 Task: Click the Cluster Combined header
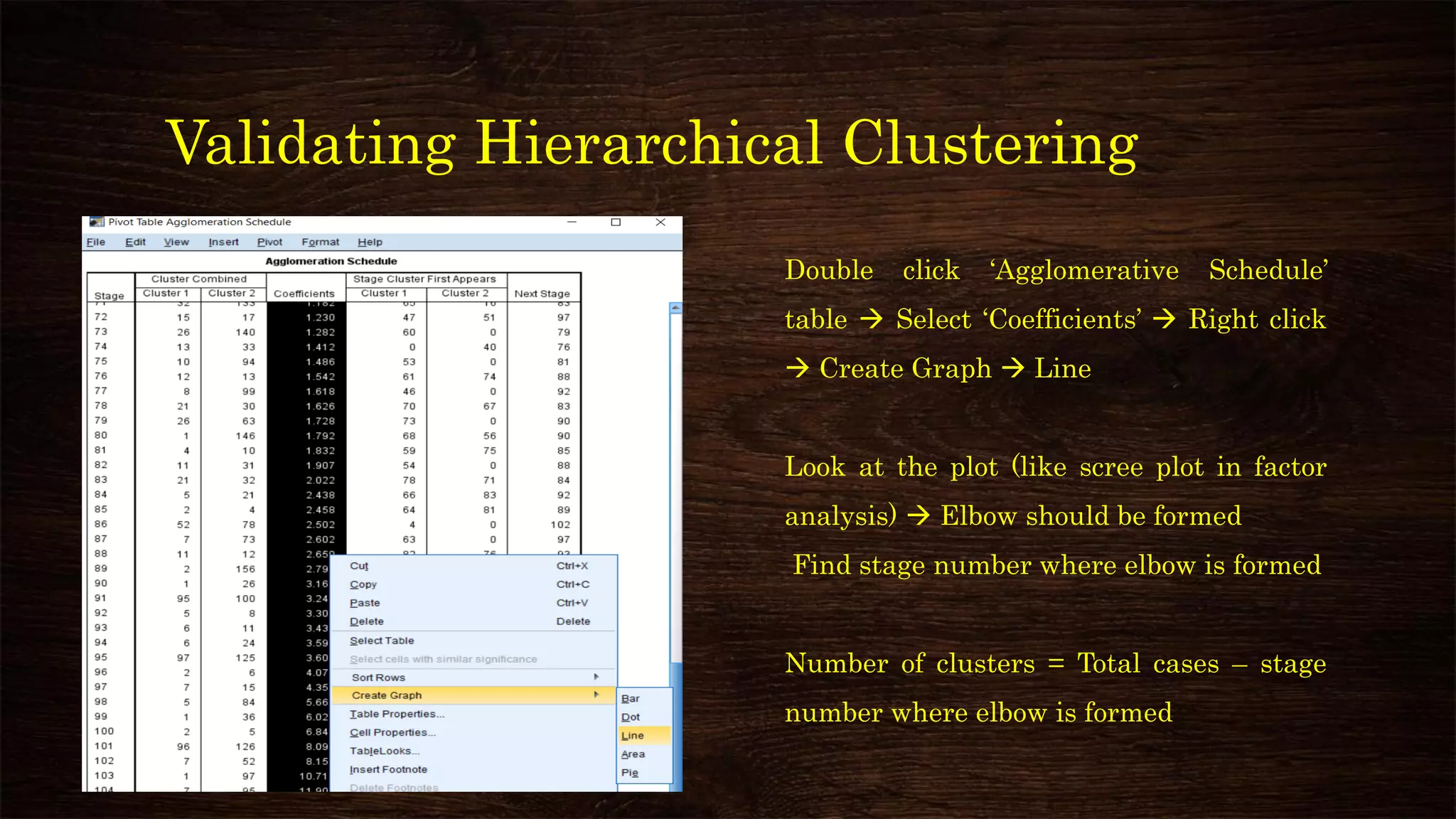[199, 279]
